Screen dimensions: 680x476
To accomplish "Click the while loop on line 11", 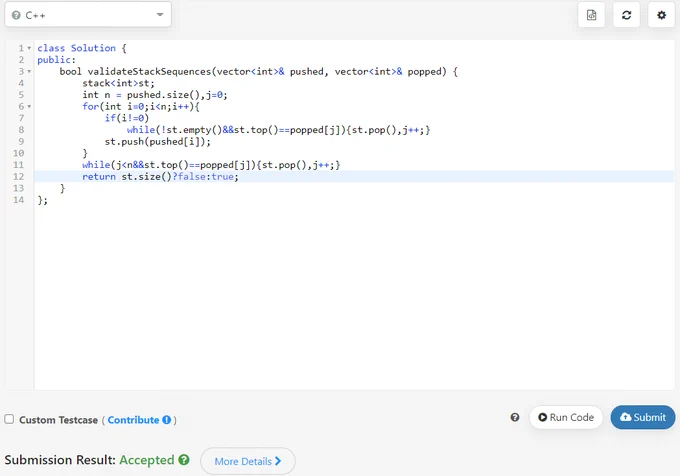I will coord(211,165).
